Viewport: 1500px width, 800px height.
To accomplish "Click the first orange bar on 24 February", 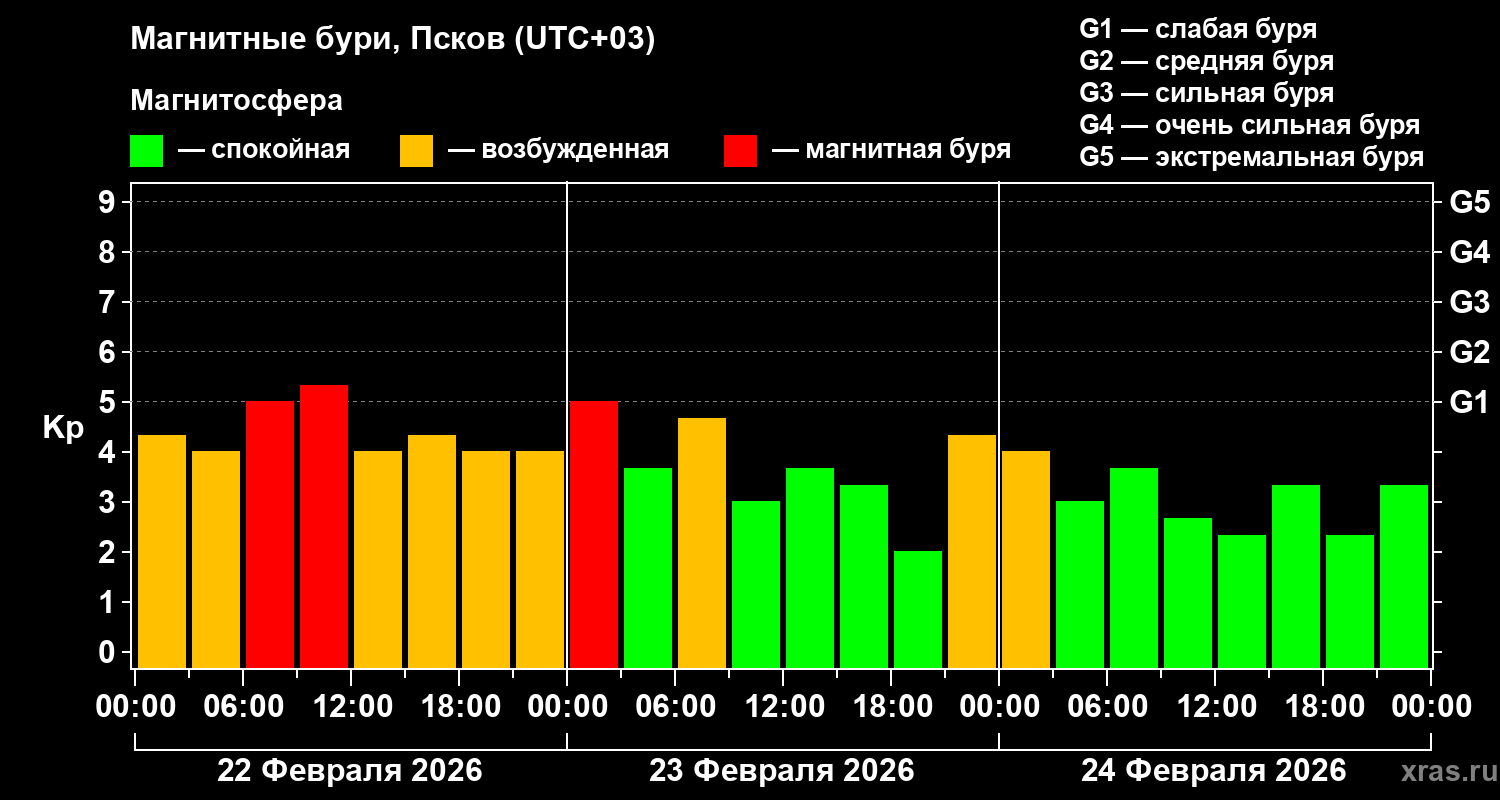I will [1026, 559].
